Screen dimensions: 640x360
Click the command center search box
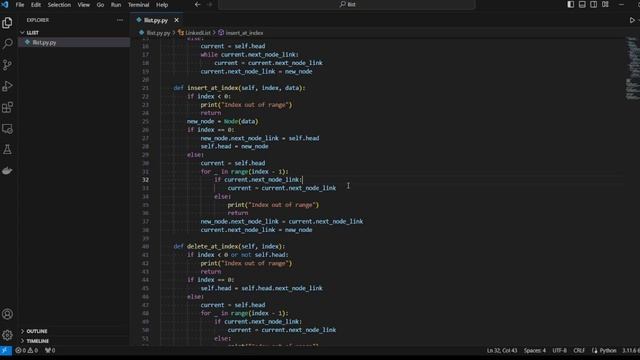coord(347,4)
